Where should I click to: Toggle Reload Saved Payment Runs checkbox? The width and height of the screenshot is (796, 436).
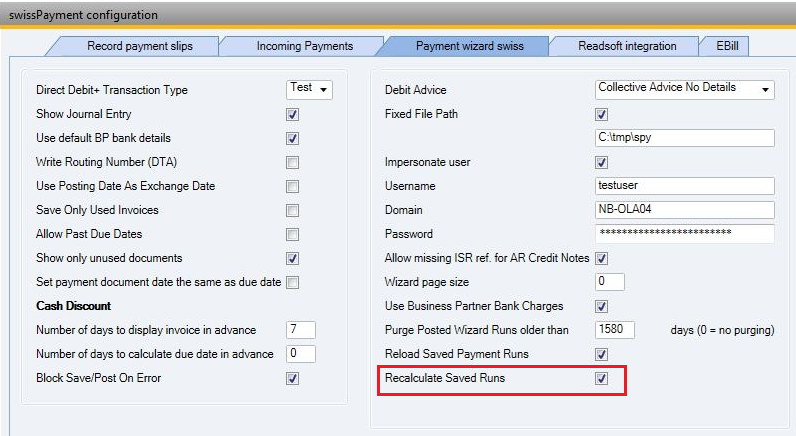coord(602,354)
